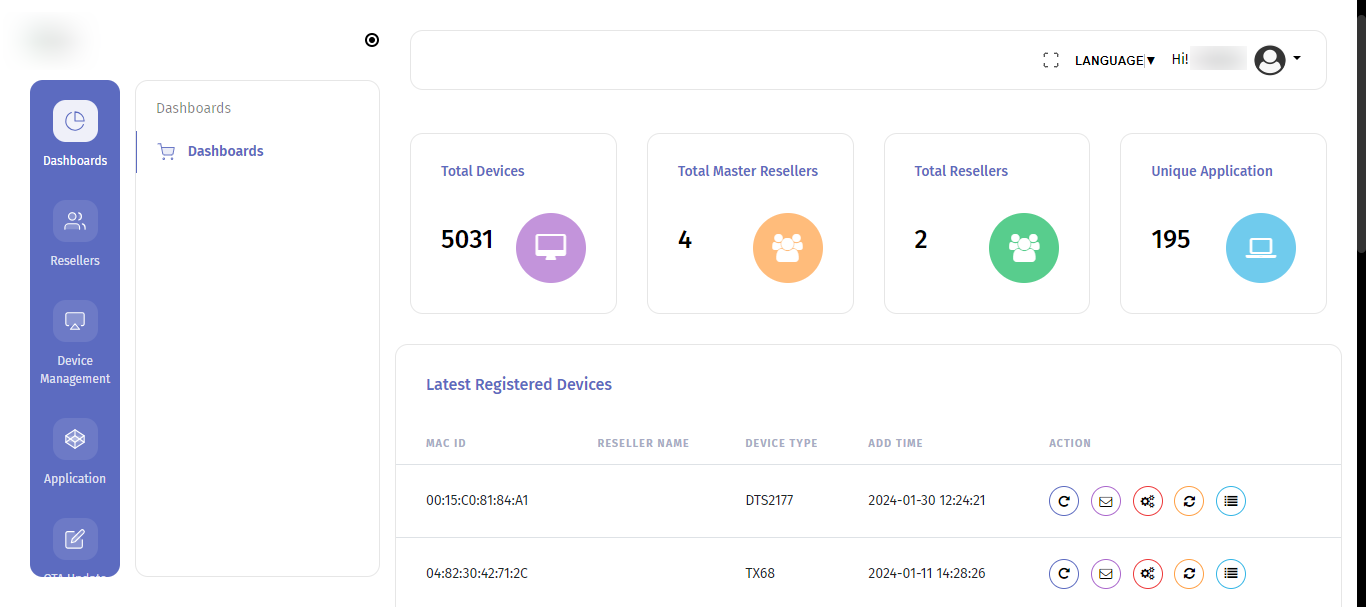
Task: Open list details for TX68 device
Action: coord(1231,574)
